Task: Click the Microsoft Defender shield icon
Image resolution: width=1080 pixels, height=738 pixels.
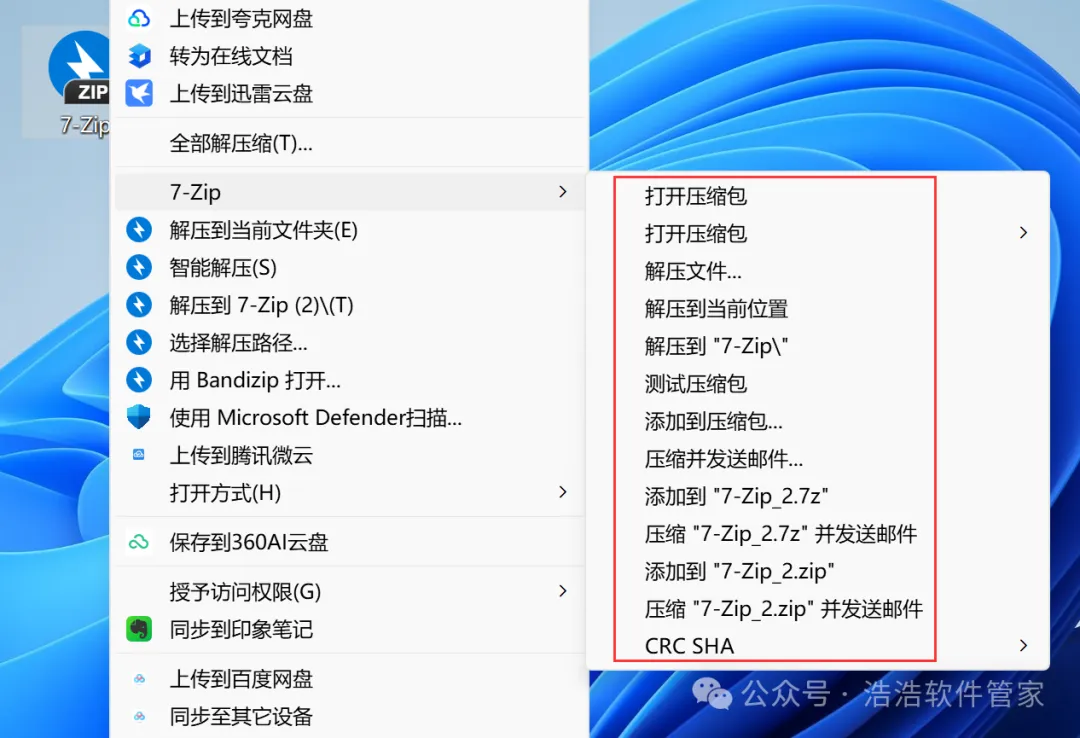Action: pos(139,417)
